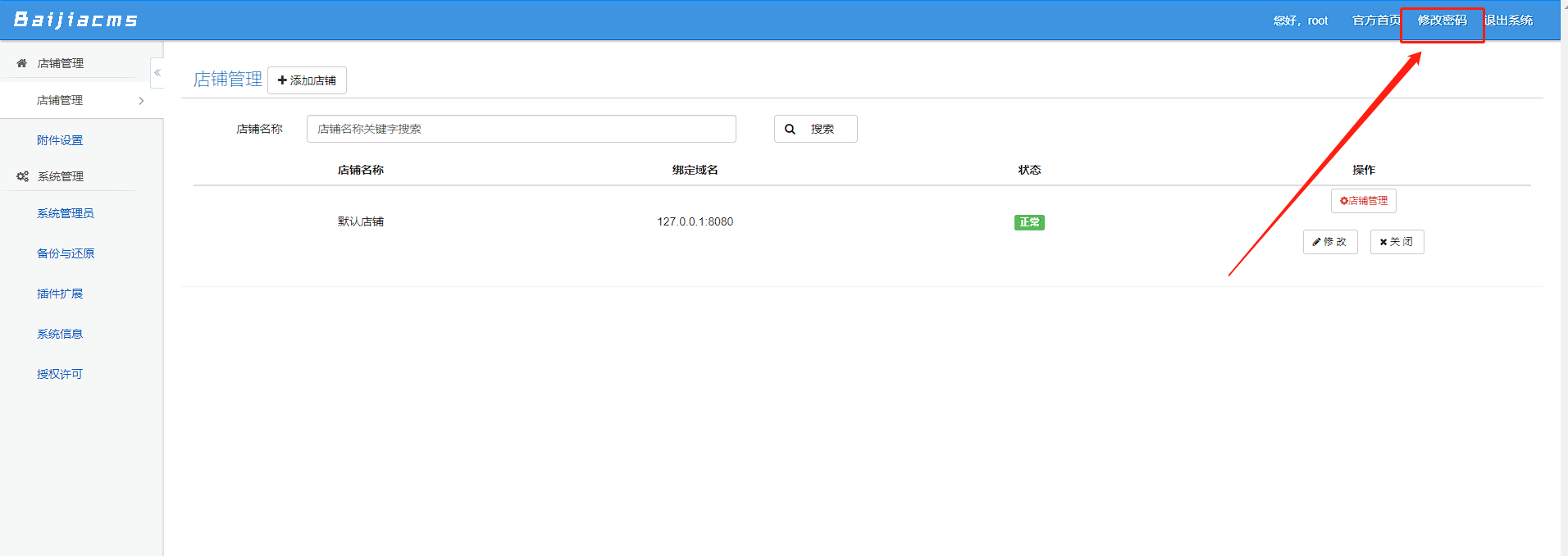Focus the 店铺名称 keyword search field

[x=522, y=129]
